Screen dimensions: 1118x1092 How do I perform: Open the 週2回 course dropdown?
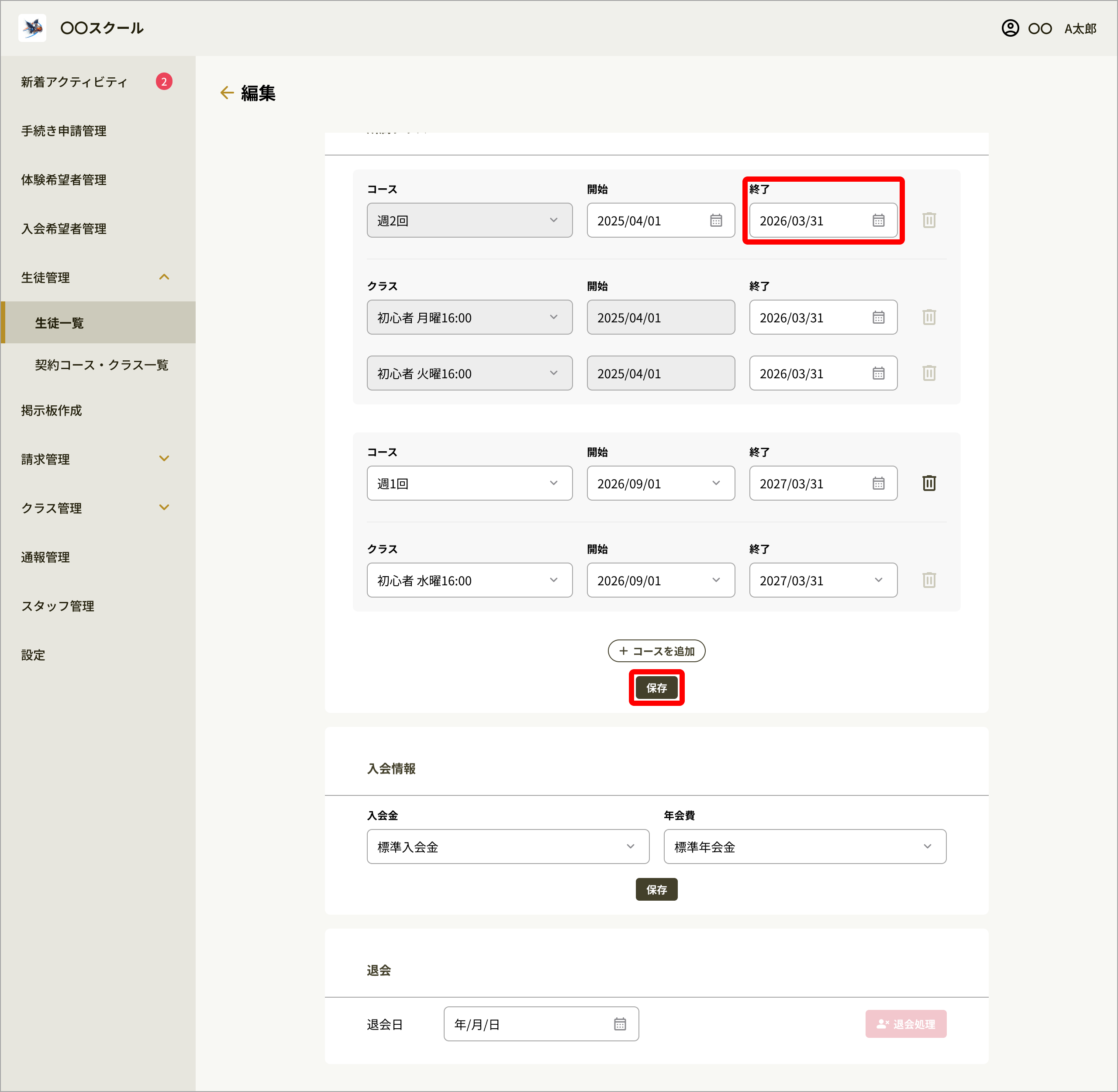pyautogui.click(x=469, y=220)
